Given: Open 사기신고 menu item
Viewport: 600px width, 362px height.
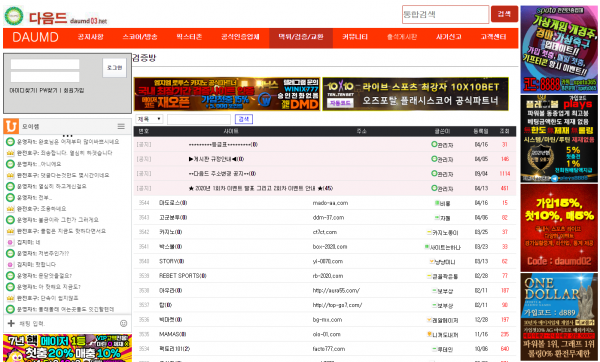Looking at the screenshot, I should tap(448, 37).
